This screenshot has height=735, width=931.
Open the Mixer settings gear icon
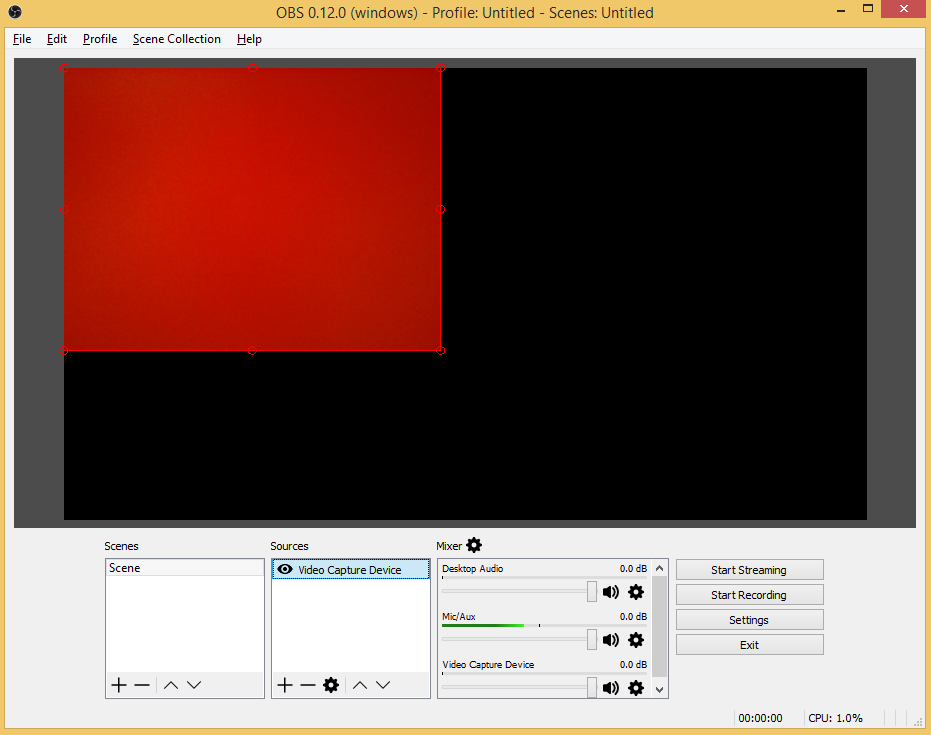(474, 545)
